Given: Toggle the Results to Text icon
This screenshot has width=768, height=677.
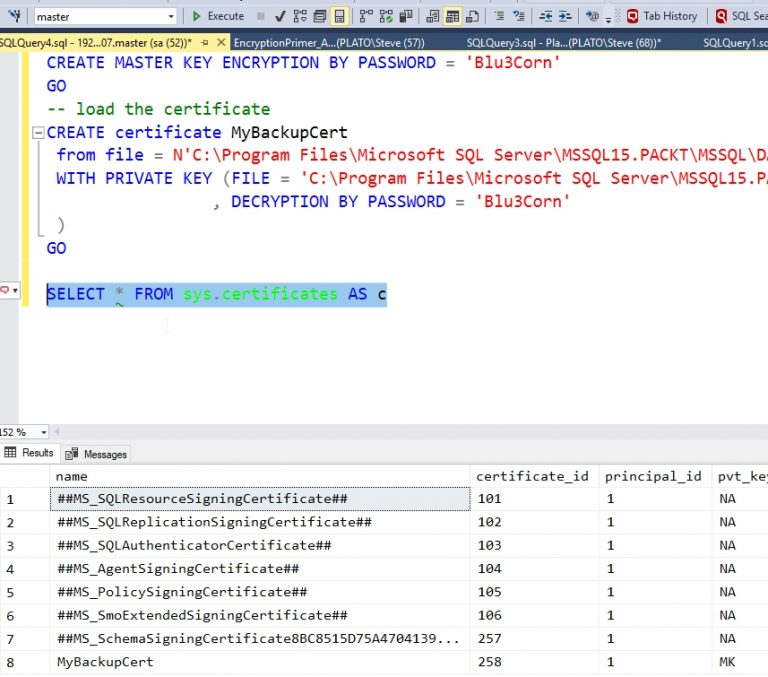Looking at the screenshot, I should coord(431,16).
